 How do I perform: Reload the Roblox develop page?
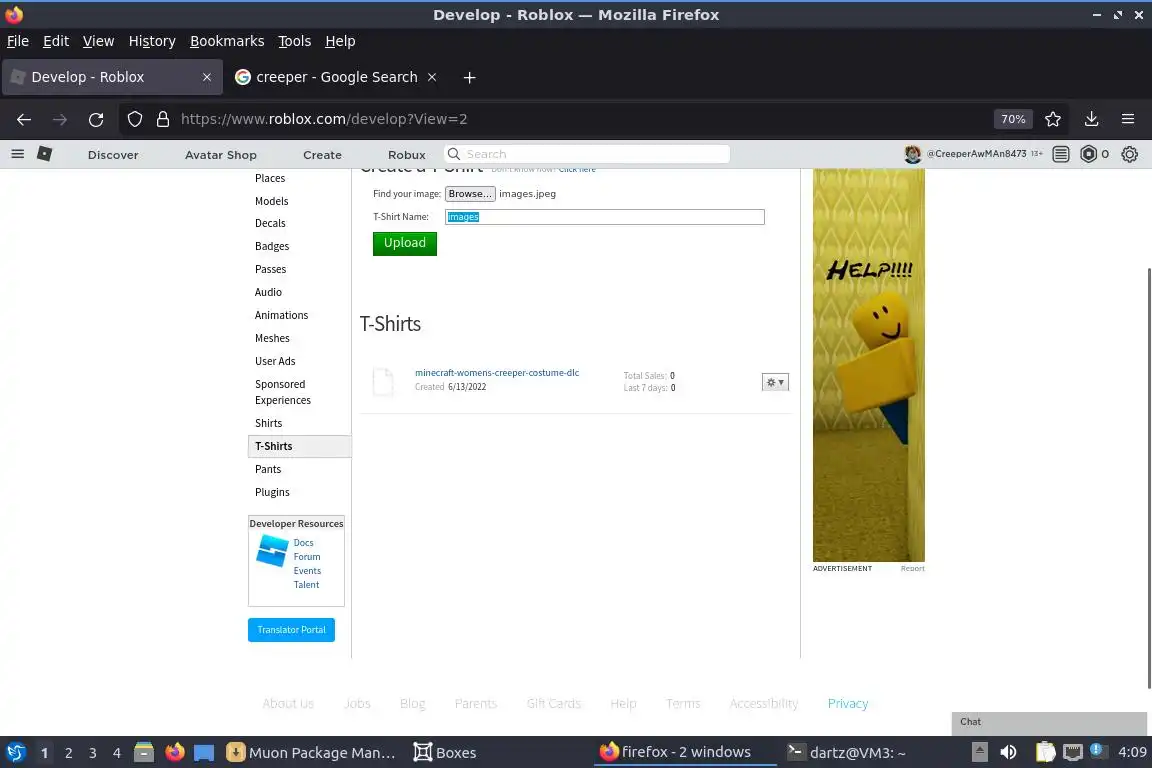pos(96,119)
